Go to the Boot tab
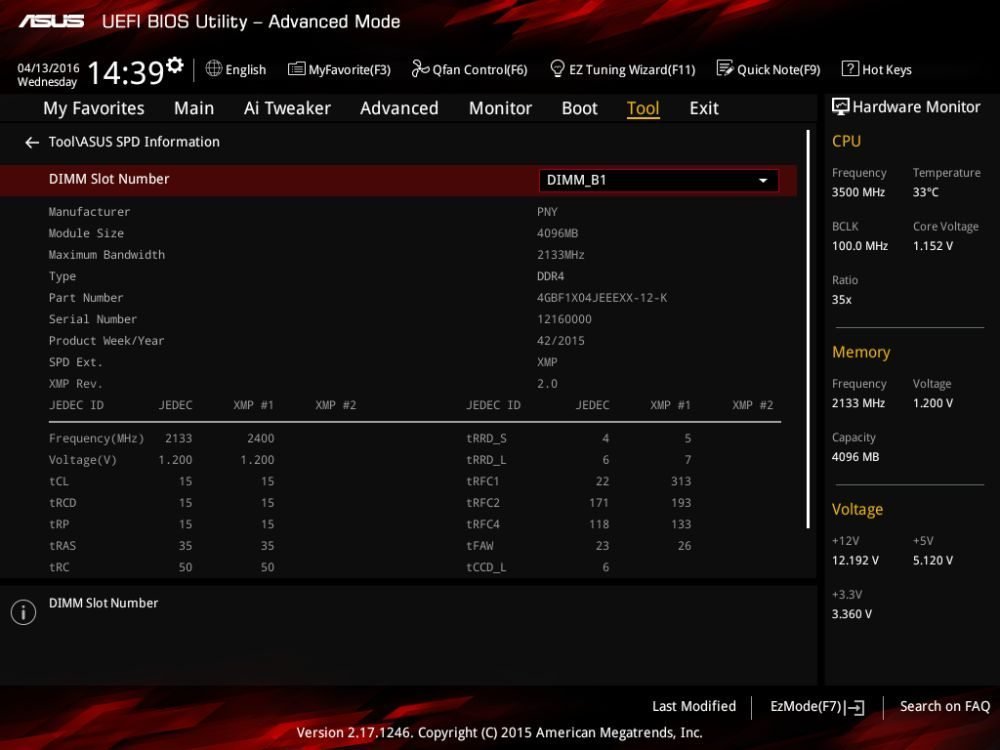The image size is (1000, 750). [x=579, y=108]
